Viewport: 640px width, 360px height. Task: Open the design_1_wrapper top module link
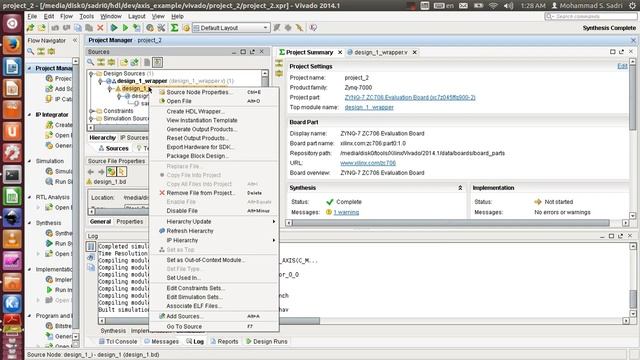point(369,107)
